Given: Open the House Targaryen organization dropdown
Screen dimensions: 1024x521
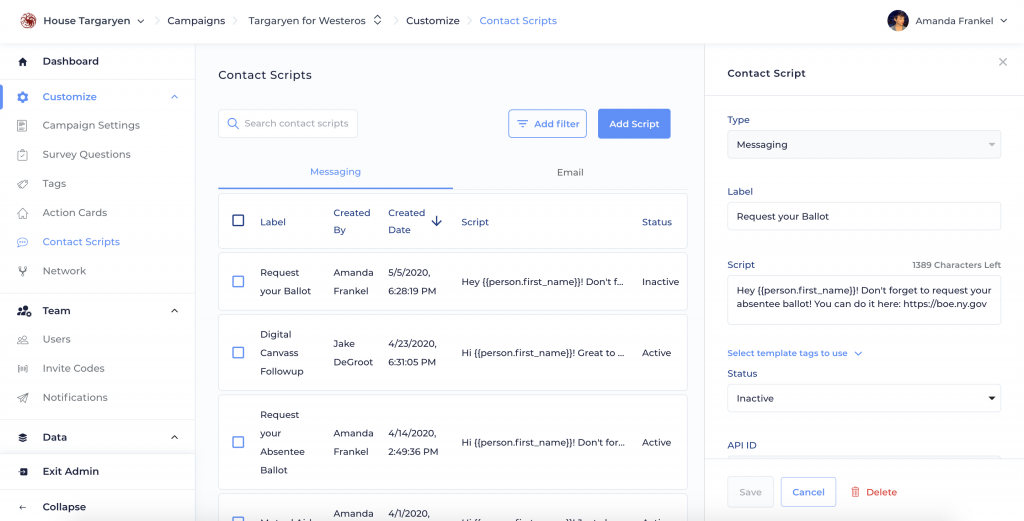Looking at the screenshot, I should (x=140, y=22).
